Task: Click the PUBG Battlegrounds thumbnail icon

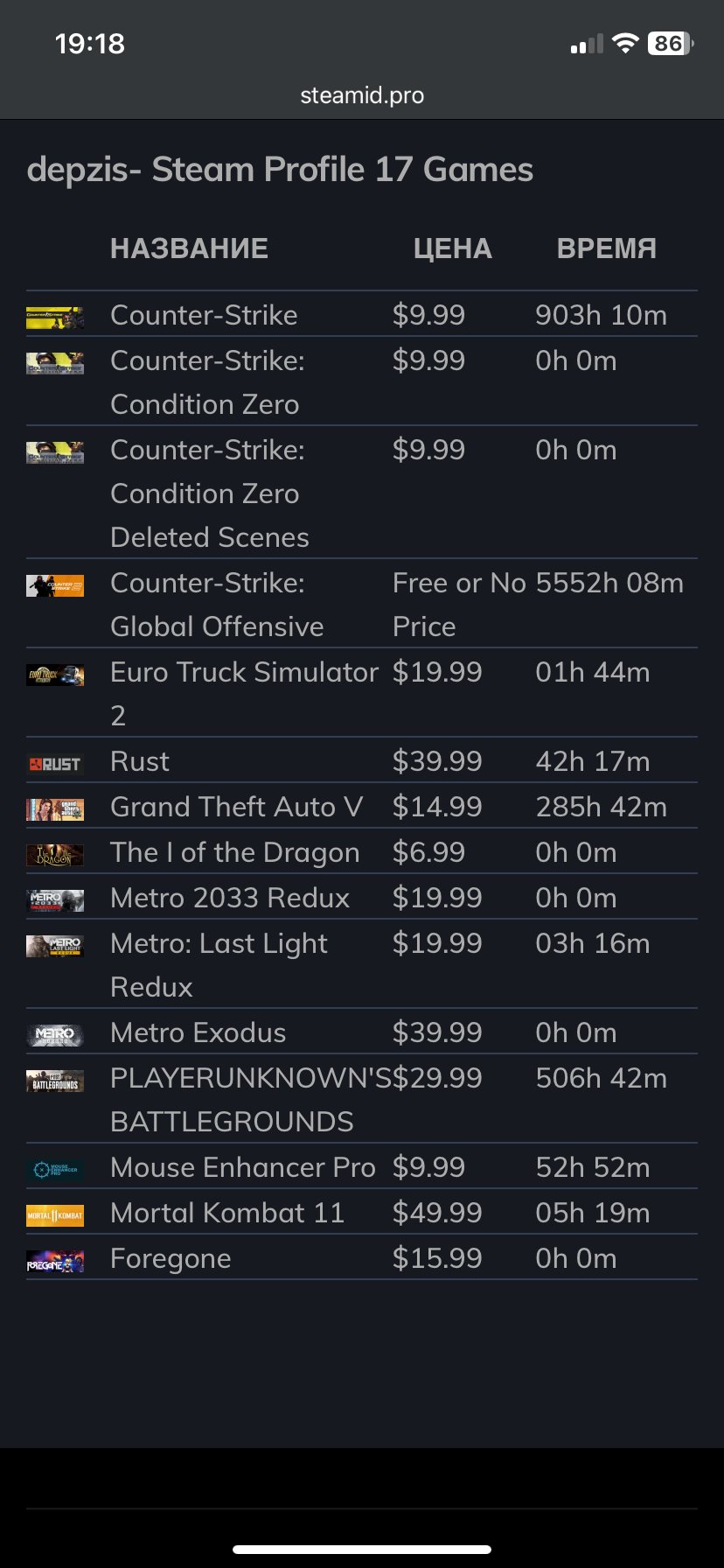Action: click(55, 1081)
